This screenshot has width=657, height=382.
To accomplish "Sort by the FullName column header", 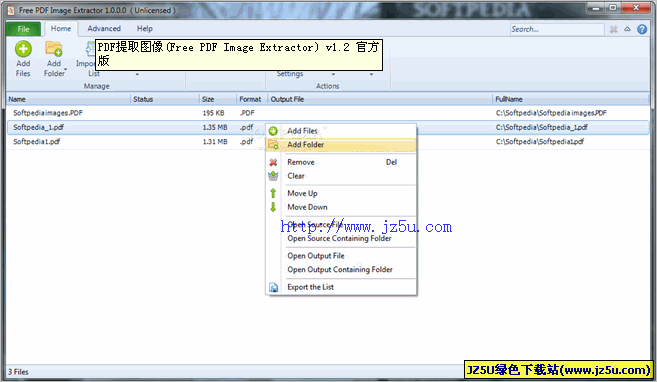I will point(571,99).
